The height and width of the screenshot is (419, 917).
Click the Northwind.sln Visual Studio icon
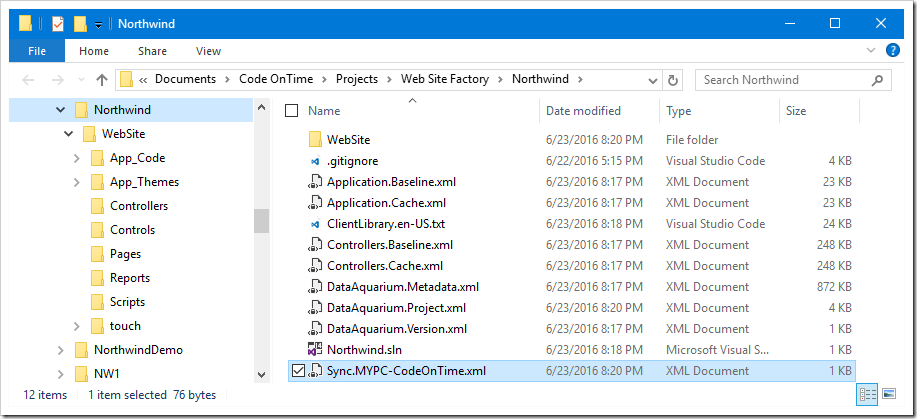(315, 350)
